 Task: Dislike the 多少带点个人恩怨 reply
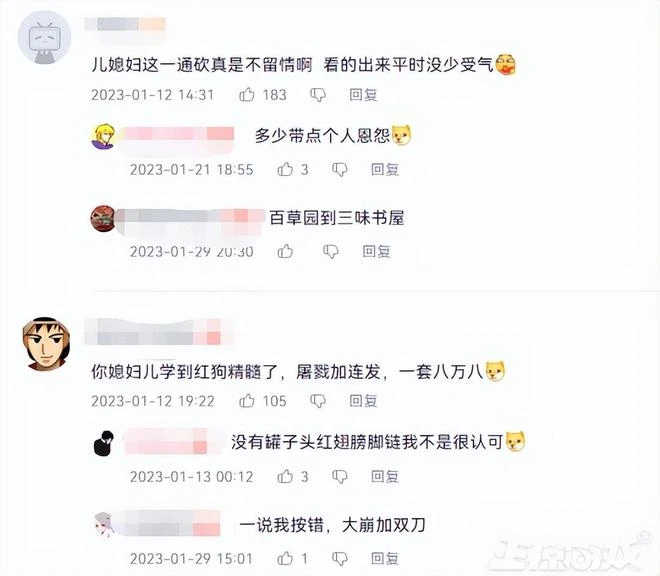click(x=340, y=170)
